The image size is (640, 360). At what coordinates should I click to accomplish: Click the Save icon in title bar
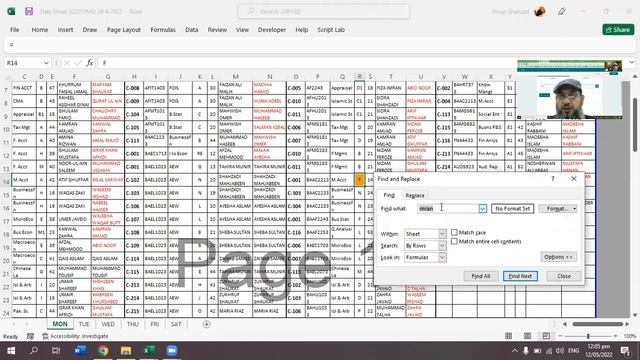(29, 11)
